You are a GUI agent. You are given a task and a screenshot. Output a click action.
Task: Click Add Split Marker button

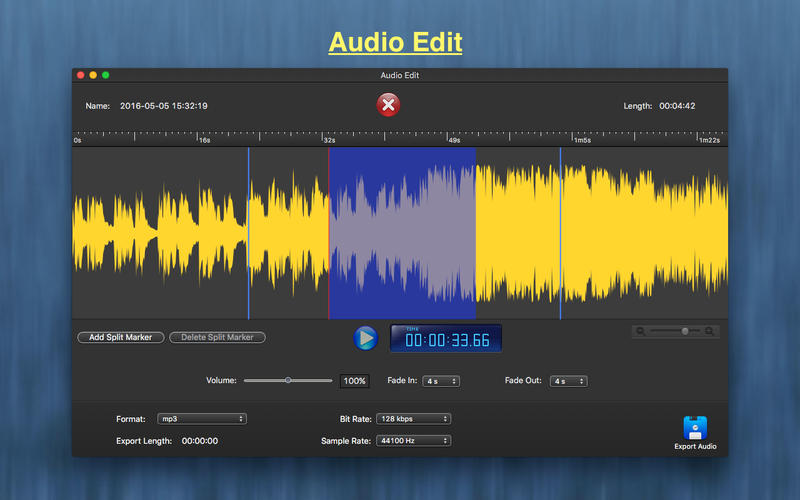[121, 337]
